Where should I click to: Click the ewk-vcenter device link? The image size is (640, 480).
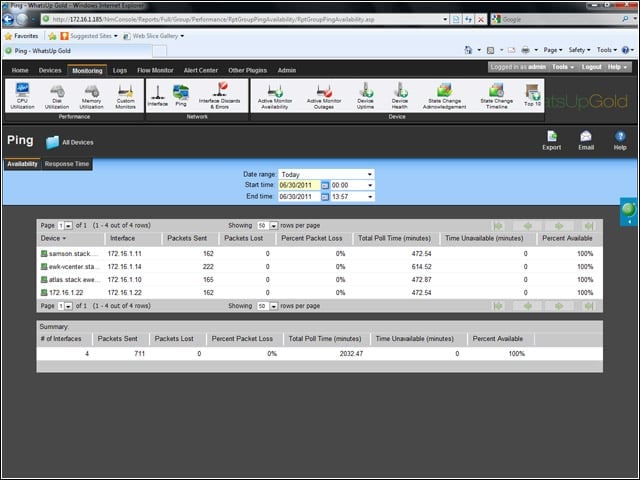tap(74, 267)
